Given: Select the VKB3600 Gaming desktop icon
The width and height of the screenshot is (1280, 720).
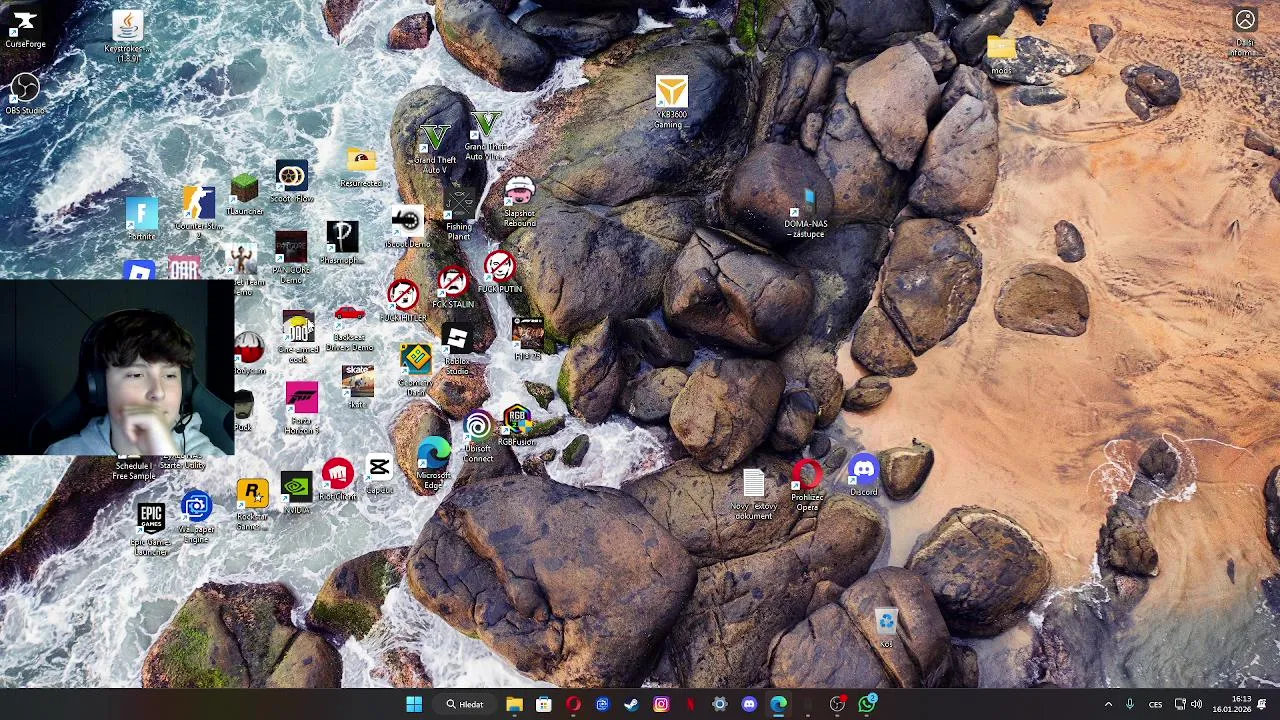Looking at the screenshot, I should pyautogui.click(x=671, y=103).
